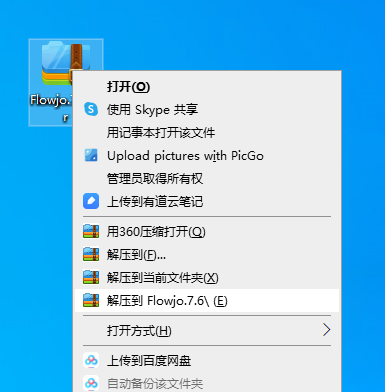Screen dimensions: 385x392
Task: Click archive icon beside 解压到当前文件夹
Action: [91, 277]
